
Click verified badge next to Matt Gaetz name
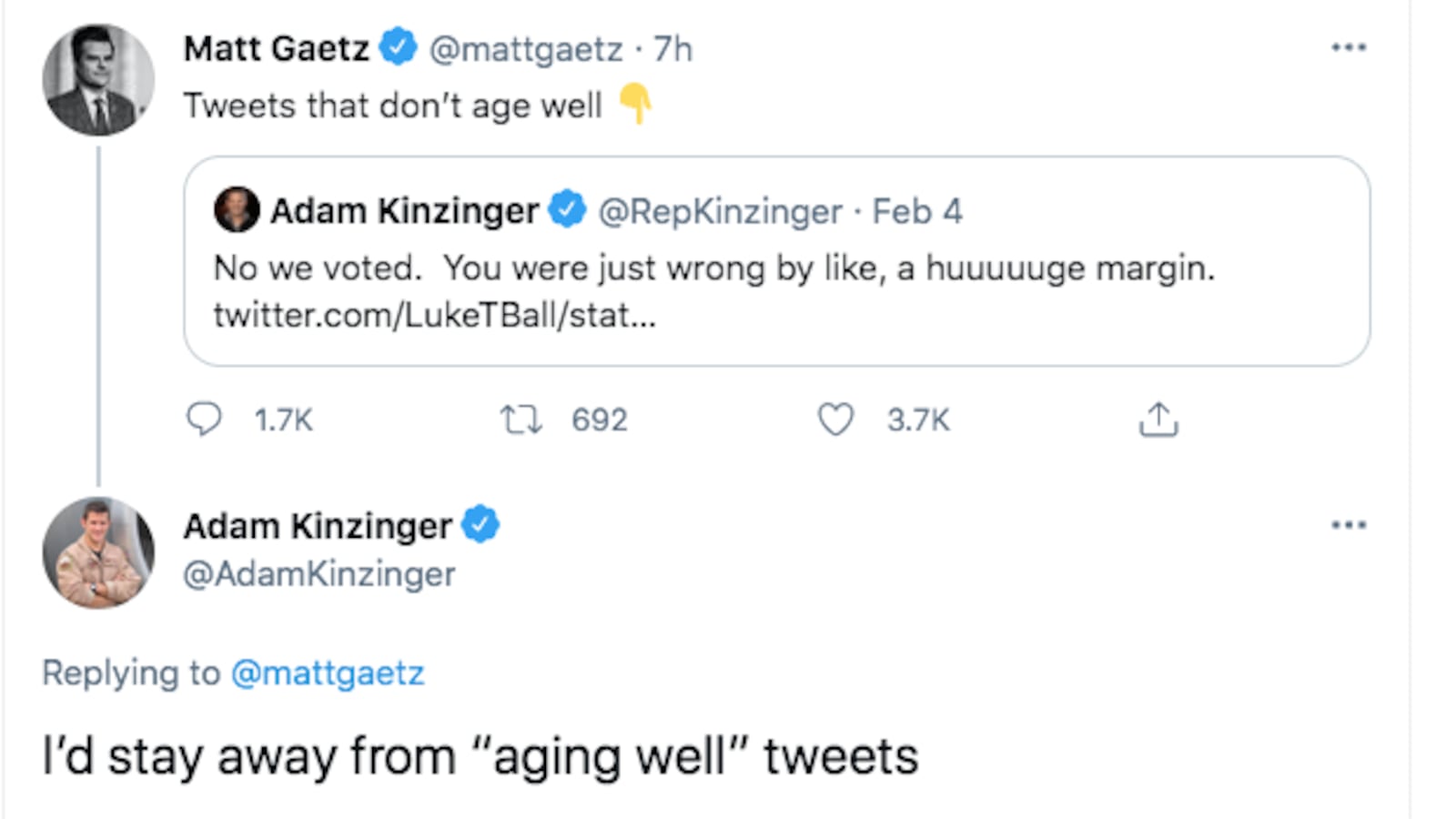click(398, 47)
